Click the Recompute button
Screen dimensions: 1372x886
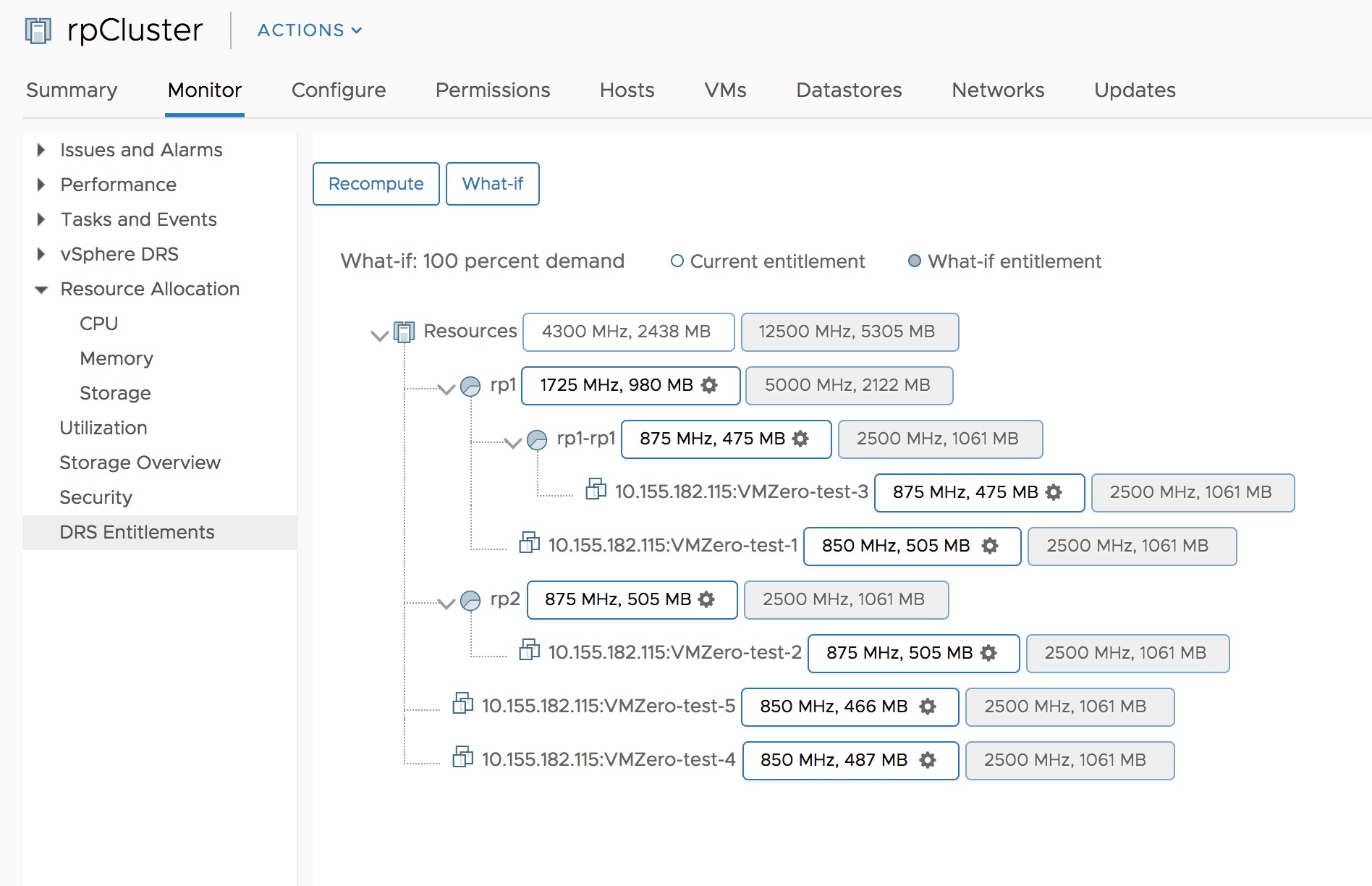(x=376, y=184)
